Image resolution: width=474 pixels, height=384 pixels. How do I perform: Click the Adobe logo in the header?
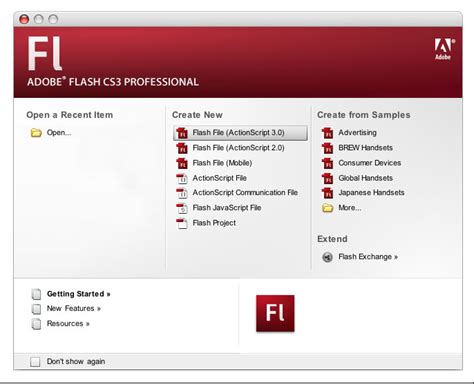coord(444,49)
